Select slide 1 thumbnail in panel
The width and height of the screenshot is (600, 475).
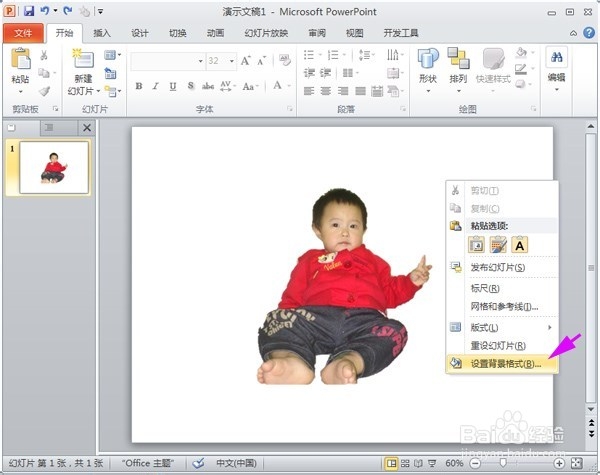coord(54,167)
